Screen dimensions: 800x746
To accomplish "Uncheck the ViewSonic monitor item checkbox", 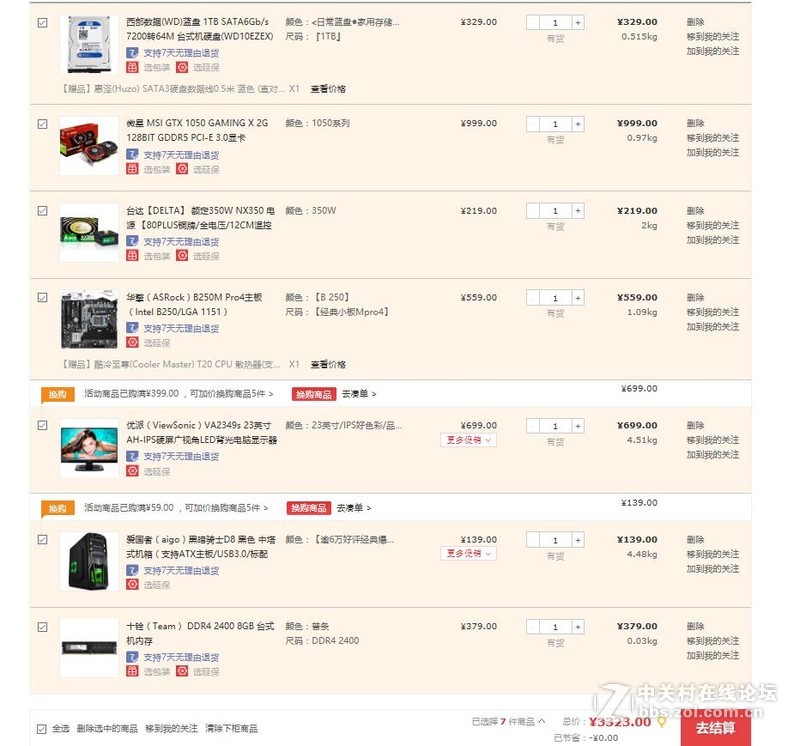I will pos(42,425).
